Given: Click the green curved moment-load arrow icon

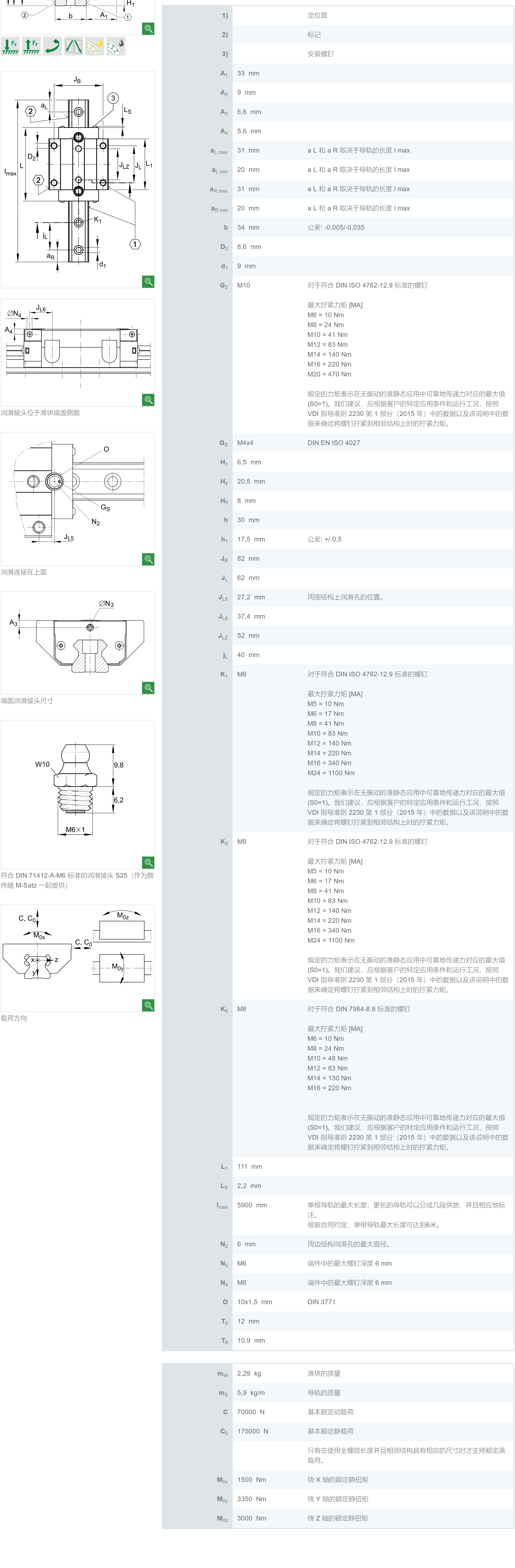Looking at the screenshot, I should [x=52, y=46].
